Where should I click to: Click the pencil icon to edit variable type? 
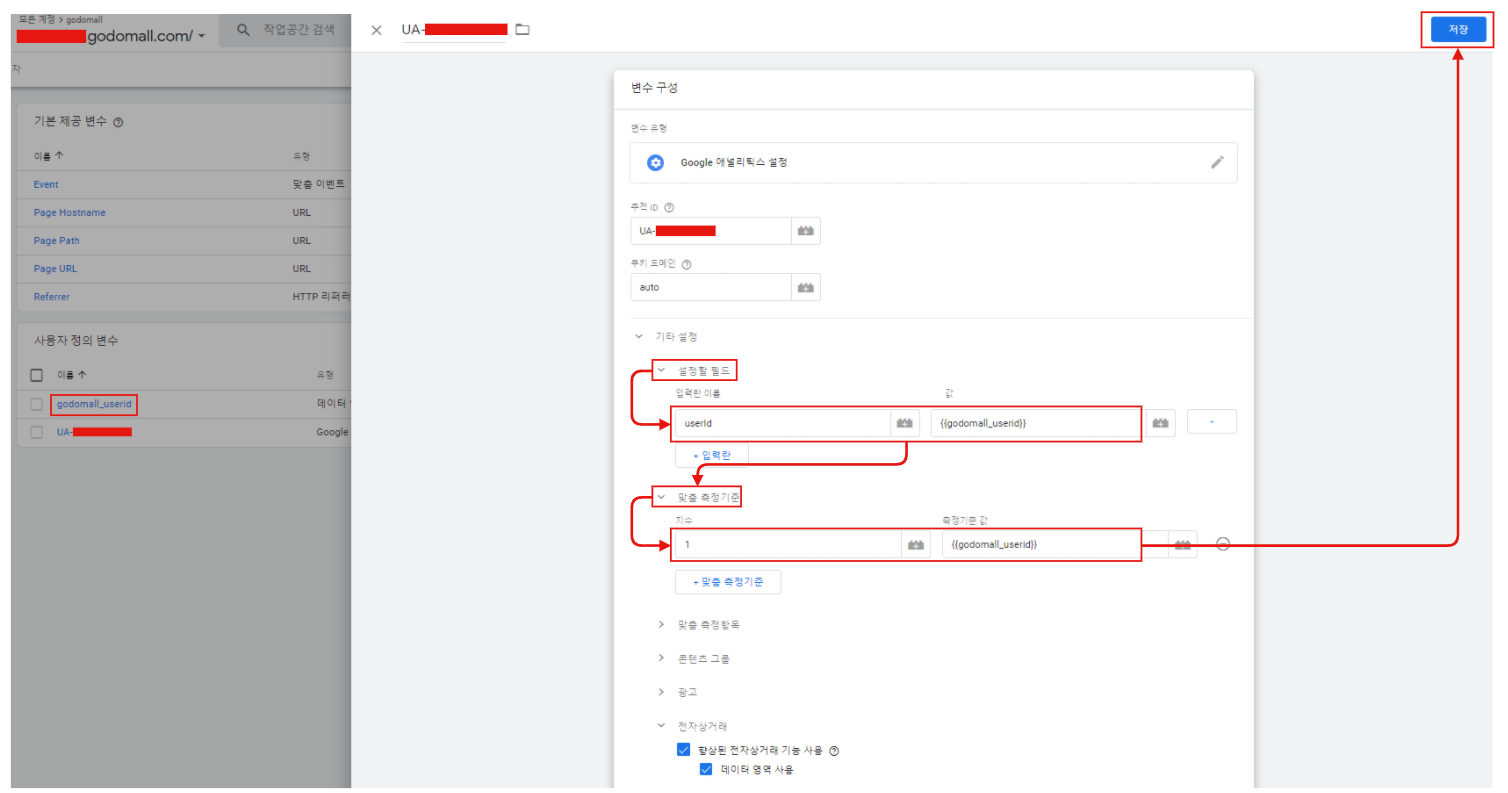point(1217,162)
